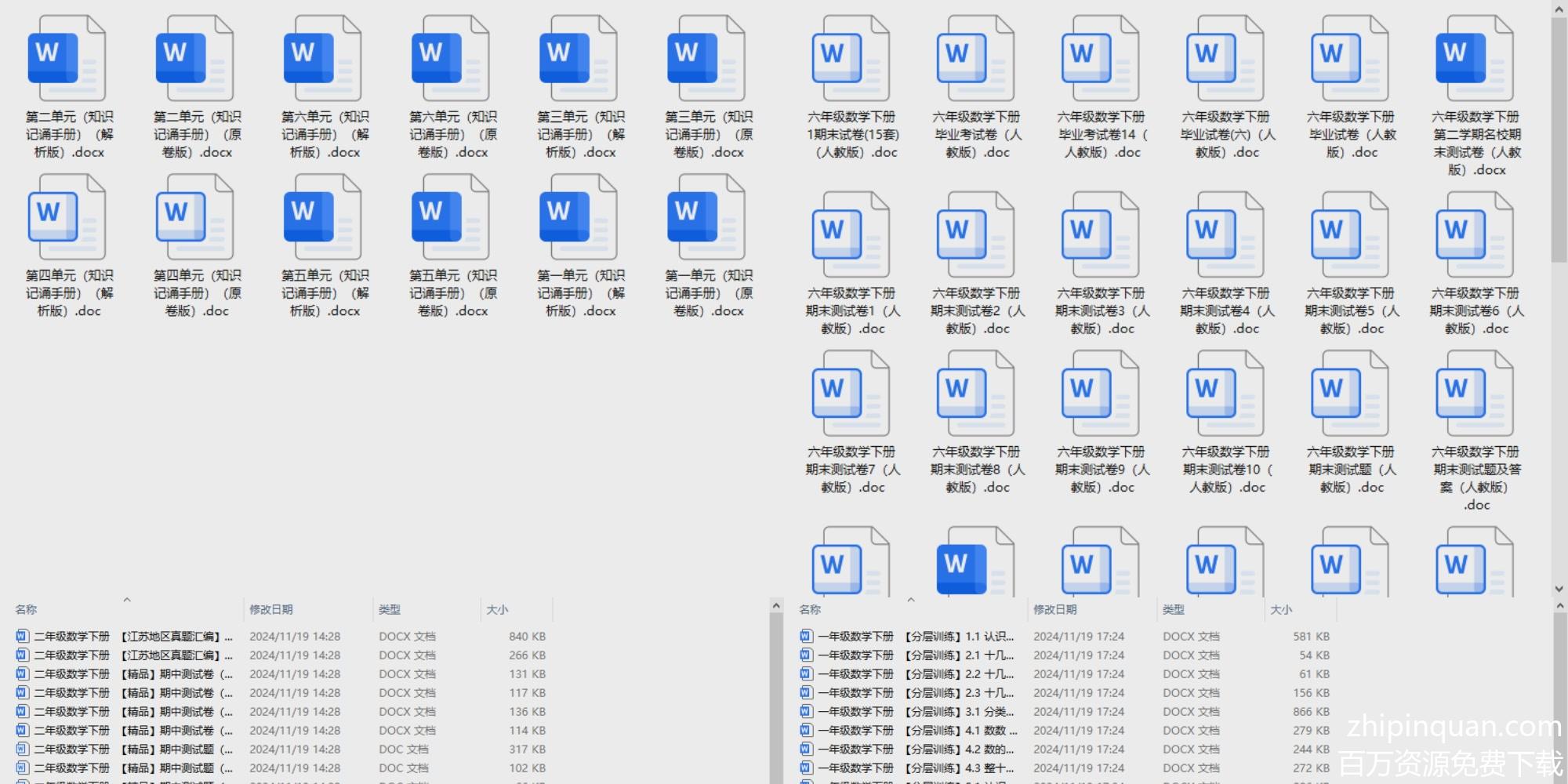
Task: Click scroll-up arrow of left list pane
Action: [776, 606]
